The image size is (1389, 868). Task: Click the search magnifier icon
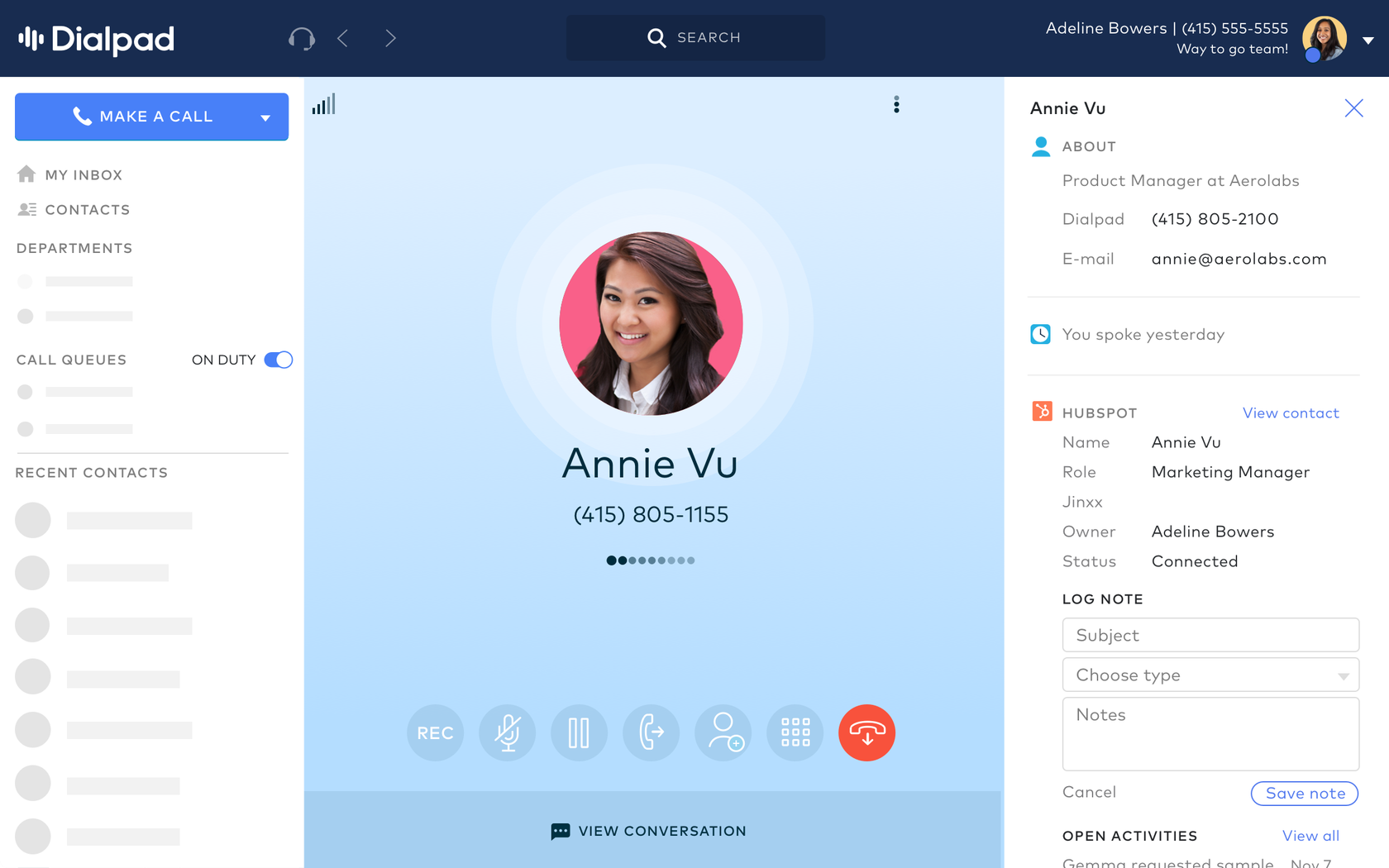point(656,38)
